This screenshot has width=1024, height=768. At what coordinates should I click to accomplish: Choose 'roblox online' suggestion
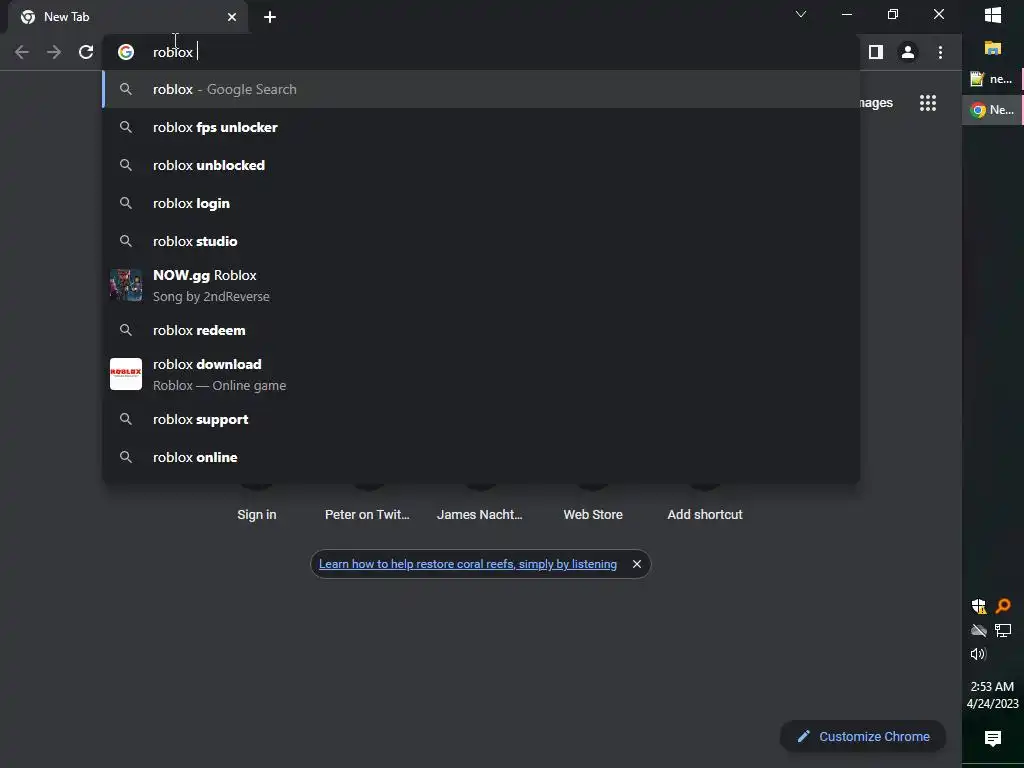coord(481,457)
